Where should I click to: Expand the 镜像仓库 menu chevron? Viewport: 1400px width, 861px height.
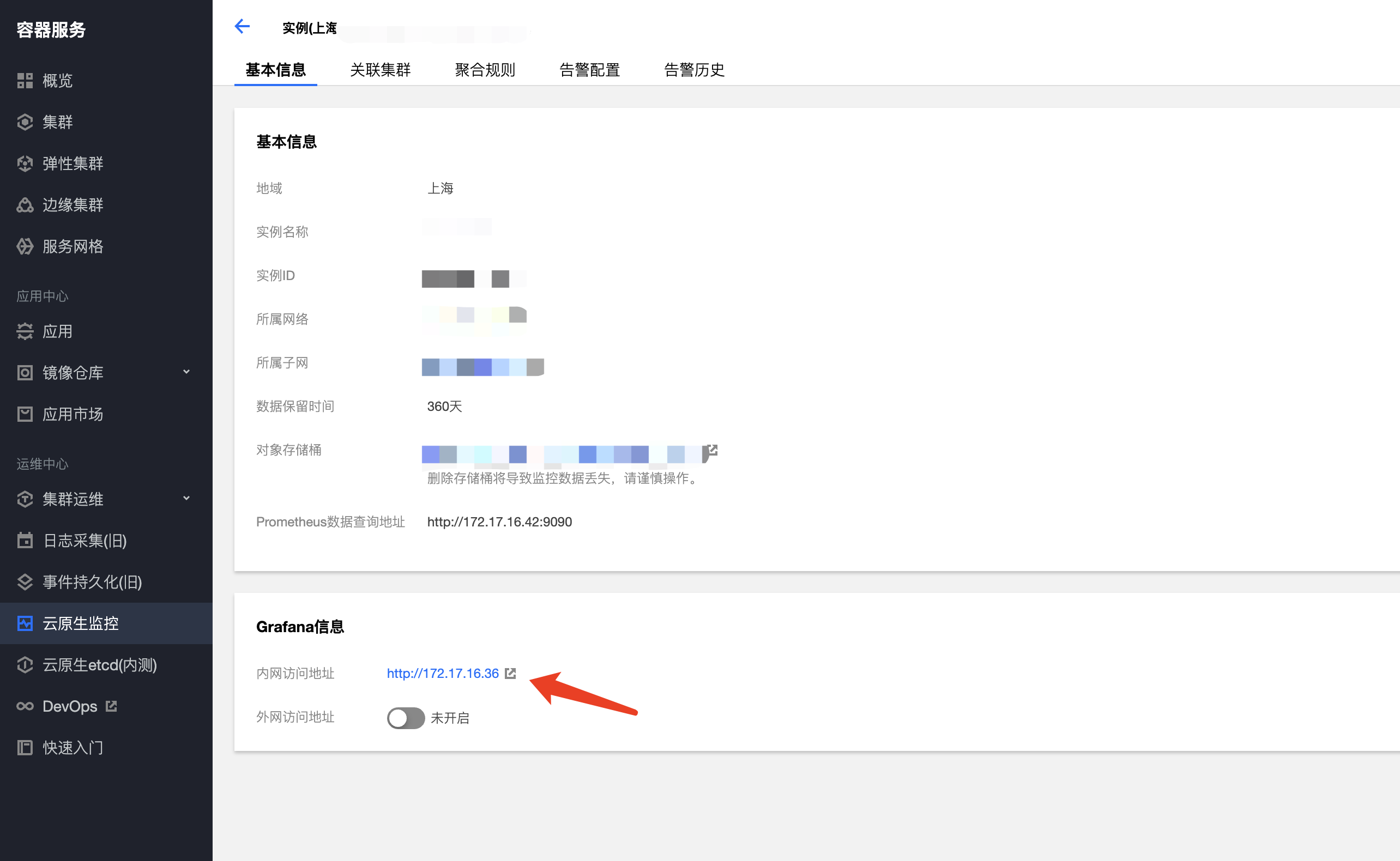coord(186,372)
